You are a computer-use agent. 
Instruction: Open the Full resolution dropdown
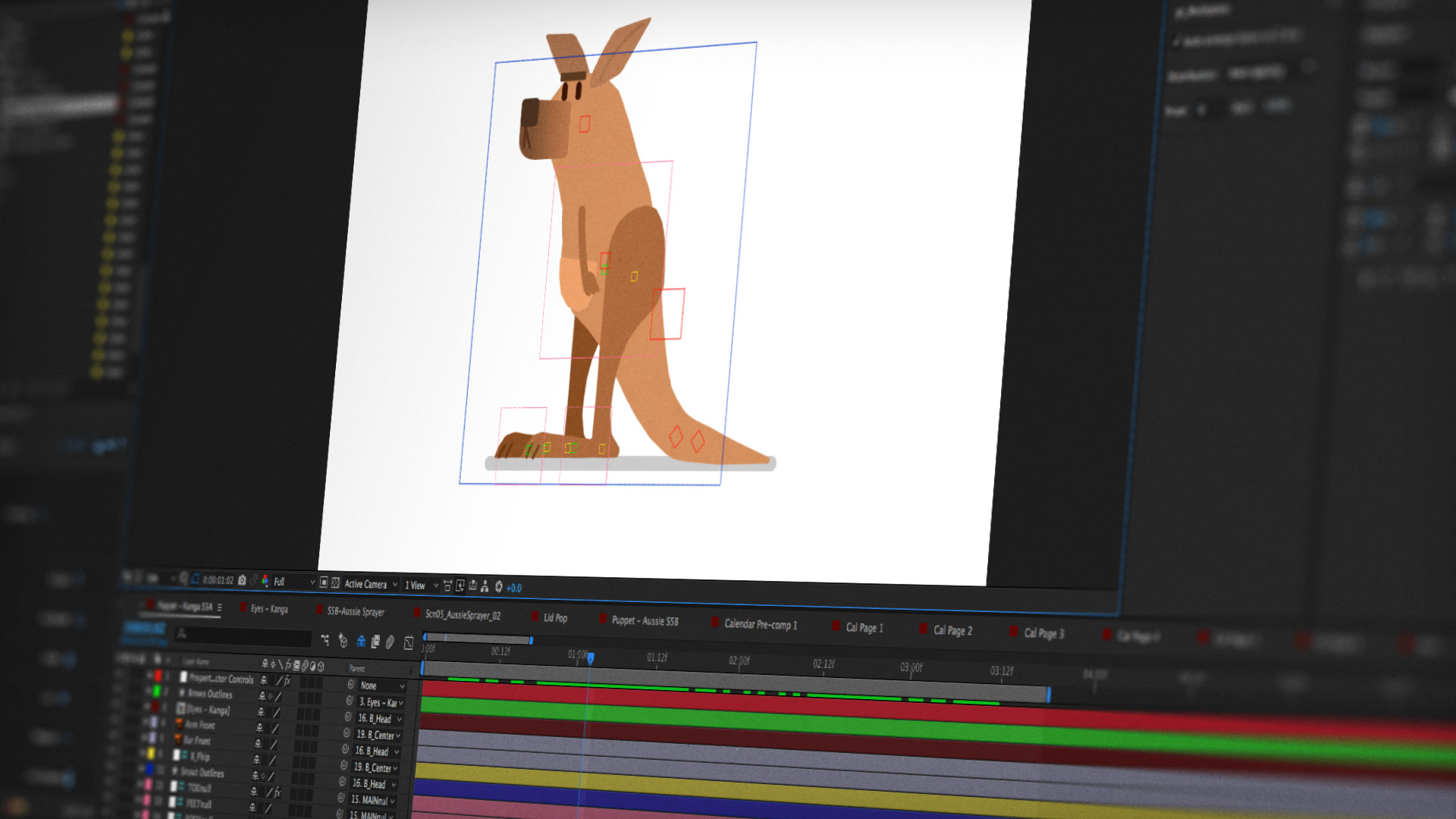tap(293, 582)
